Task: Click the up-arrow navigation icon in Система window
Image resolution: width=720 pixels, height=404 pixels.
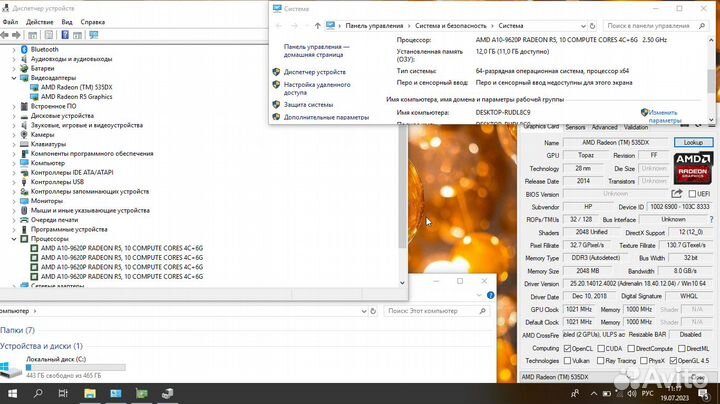Action: 317,26
